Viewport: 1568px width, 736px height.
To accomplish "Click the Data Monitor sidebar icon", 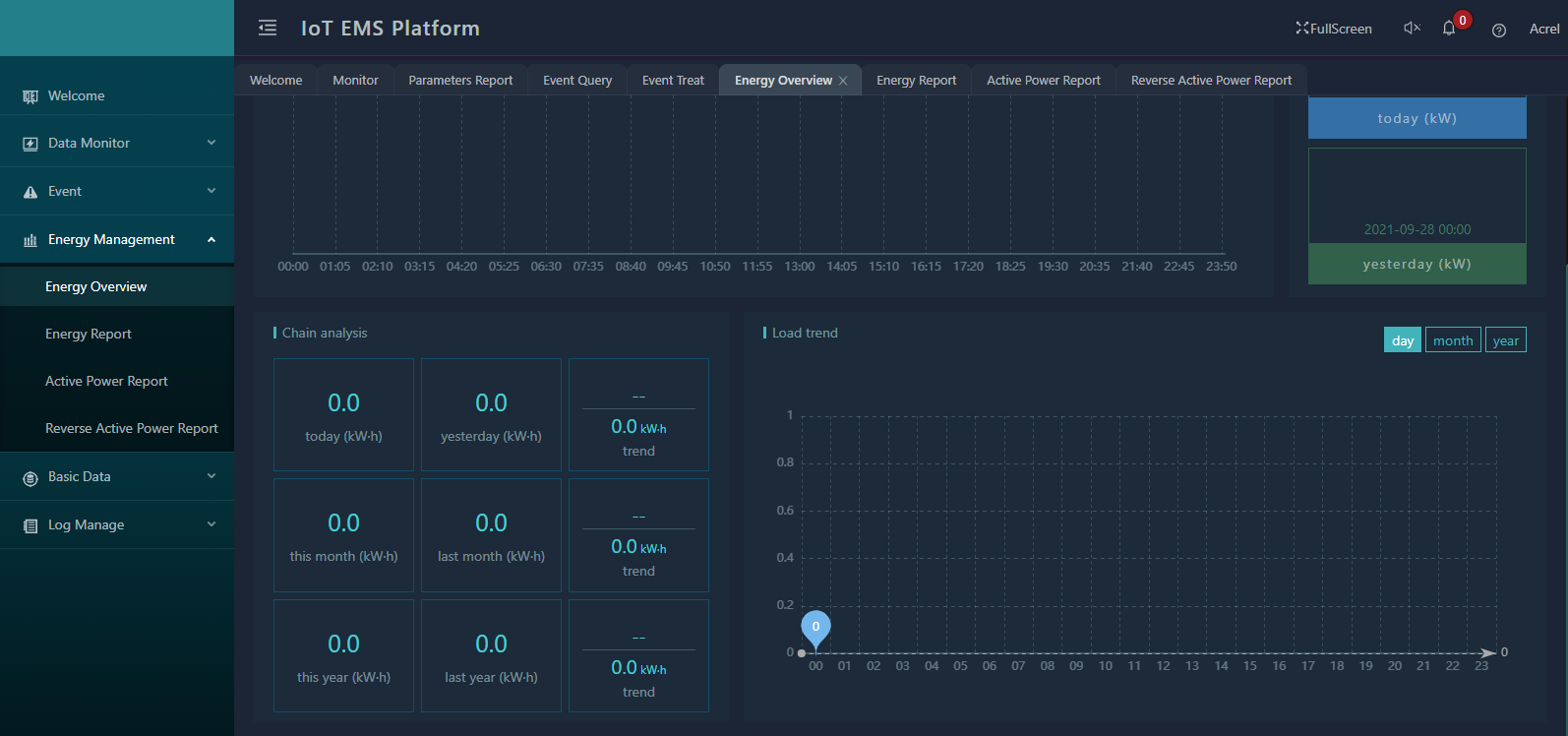I will click(30, 144).
